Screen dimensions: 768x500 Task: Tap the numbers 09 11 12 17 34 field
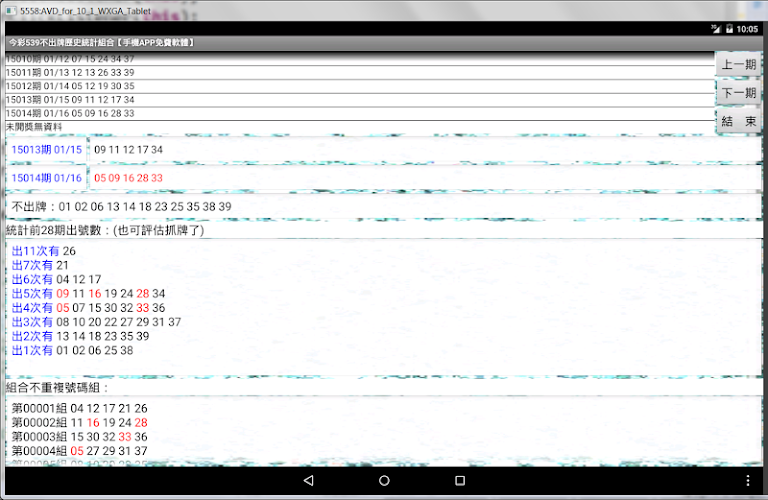425,149
